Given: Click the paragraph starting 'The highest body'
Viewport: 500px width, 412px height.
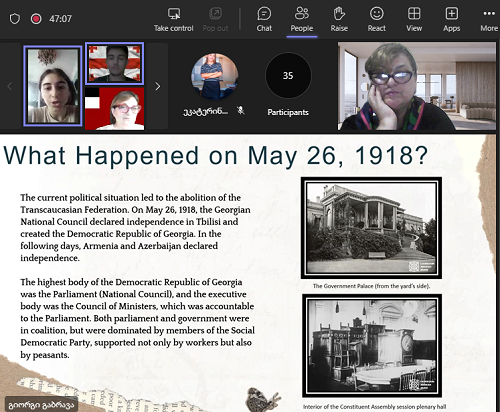Looking at the screenshot, I should point(137,318).
